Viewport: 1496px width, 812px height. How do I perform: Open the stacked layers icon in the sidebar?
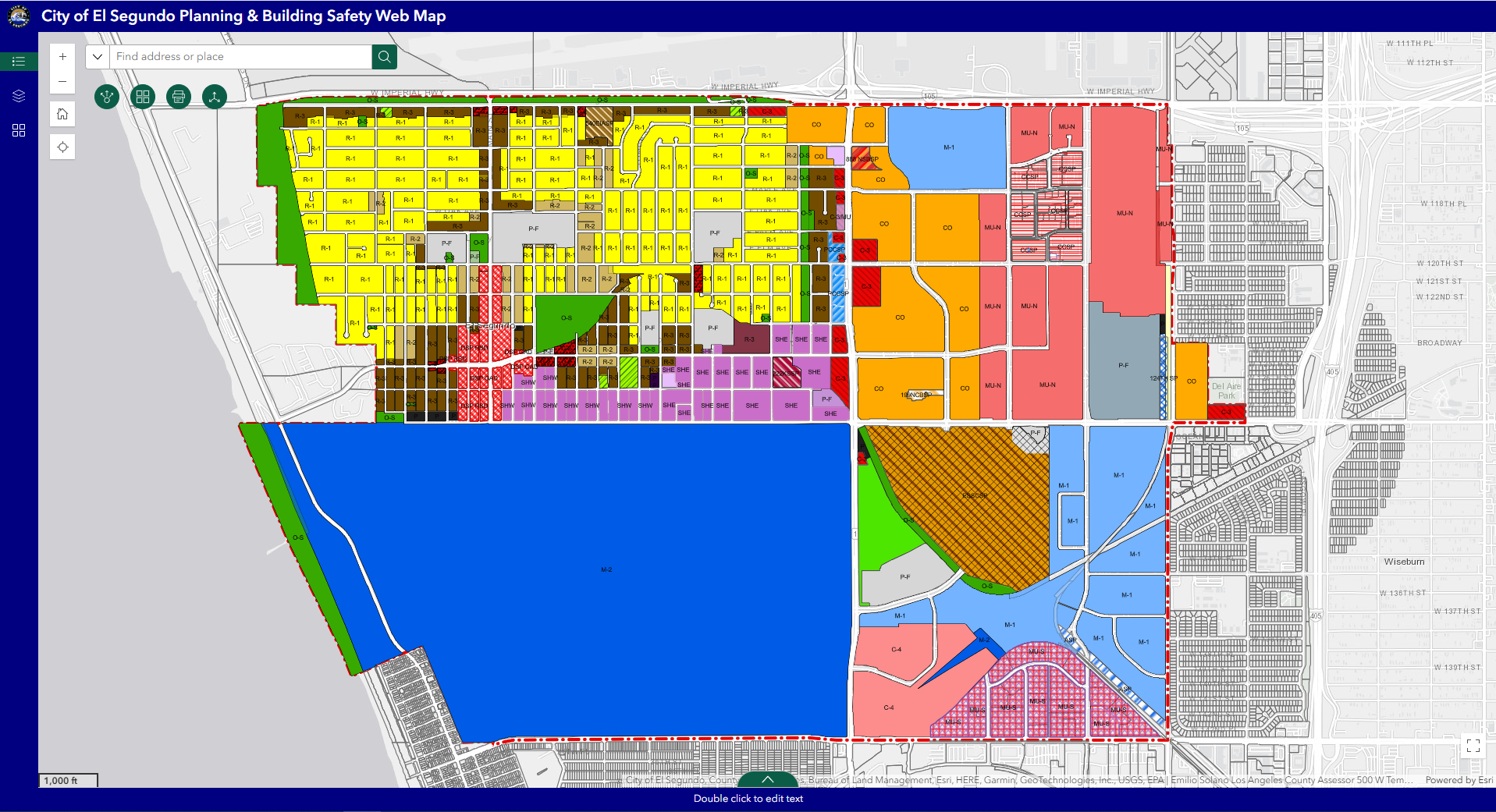(19, 96)
